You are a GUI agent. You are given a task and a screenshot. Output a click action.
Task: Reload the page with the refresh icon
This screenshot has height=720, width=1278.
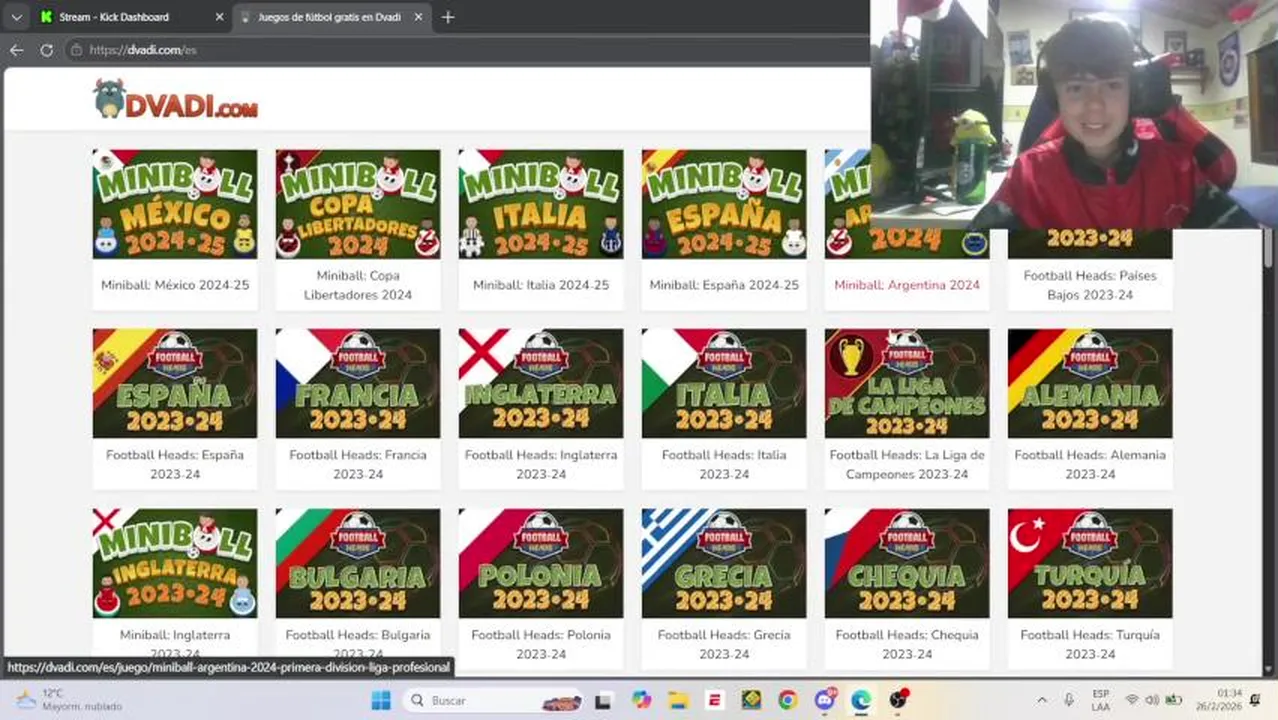(x=46, y=49)
